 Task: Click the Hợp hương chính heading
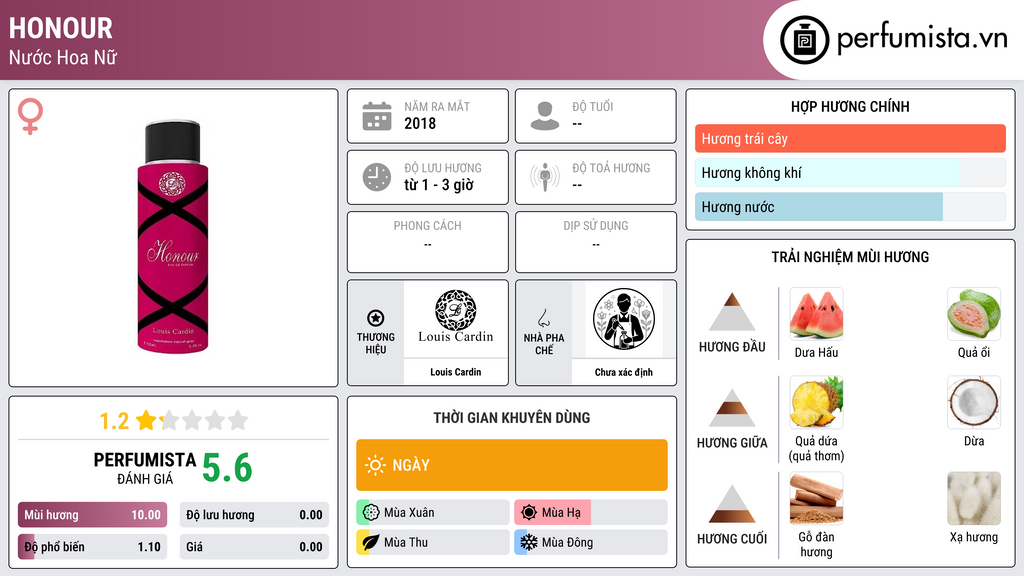(x=850, y=106)
